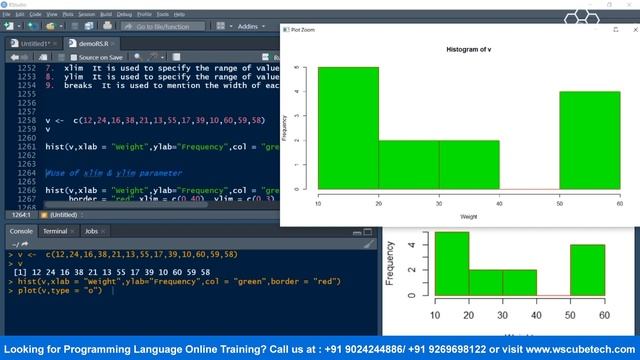Open the Edit menu

(20, 14)
